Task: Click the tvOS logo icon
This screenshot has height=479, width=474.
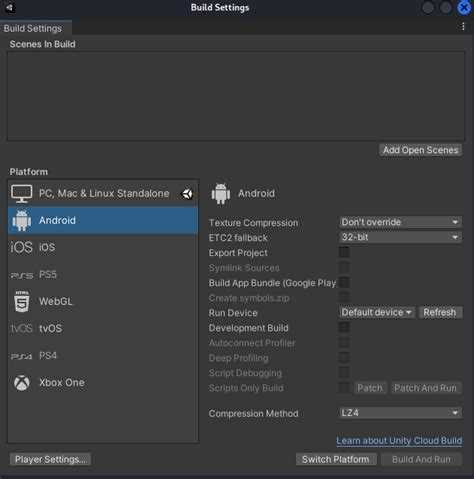Action: tap(22, 329)
